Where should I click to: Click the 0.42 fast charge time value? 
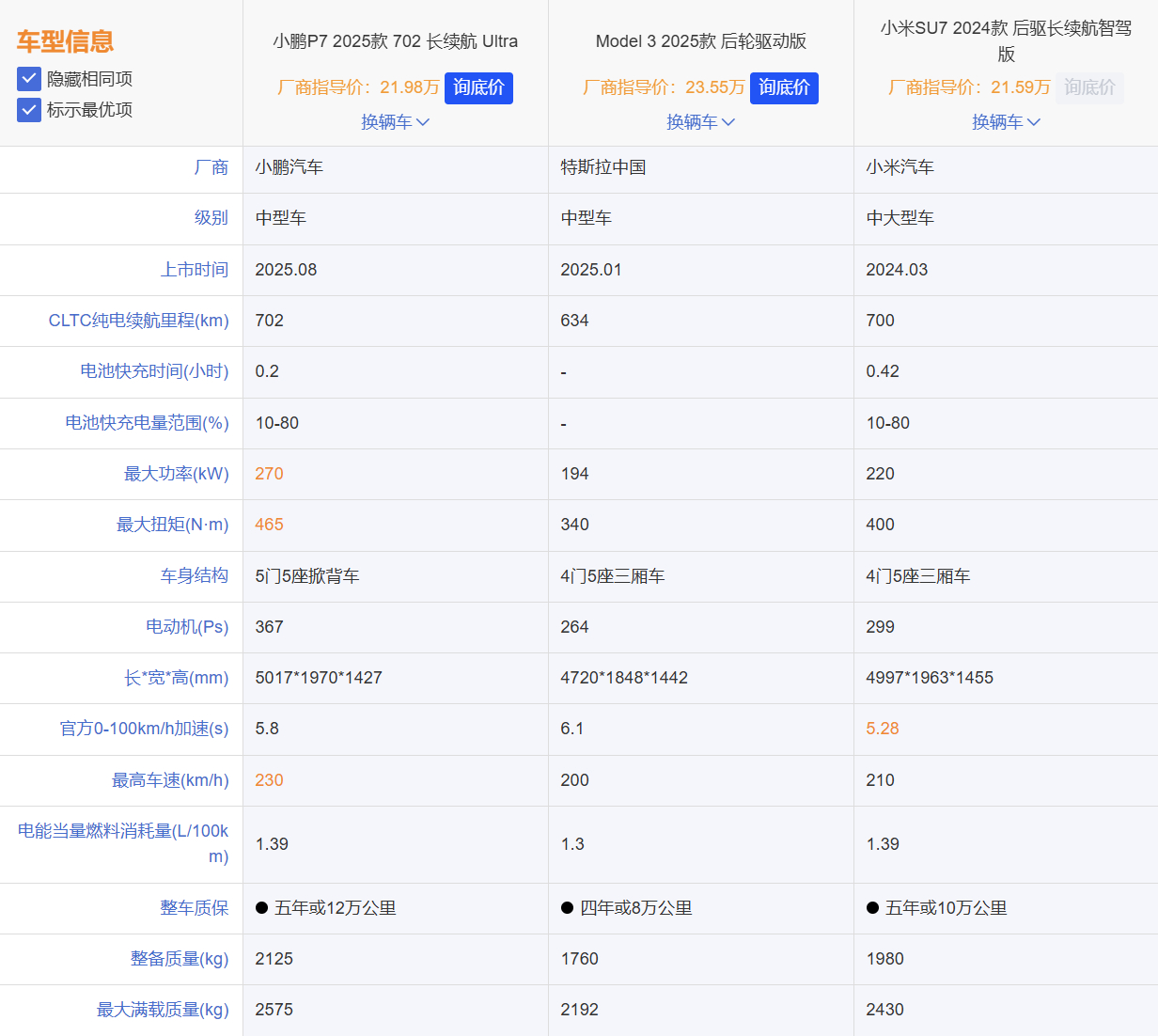point(883,371)
